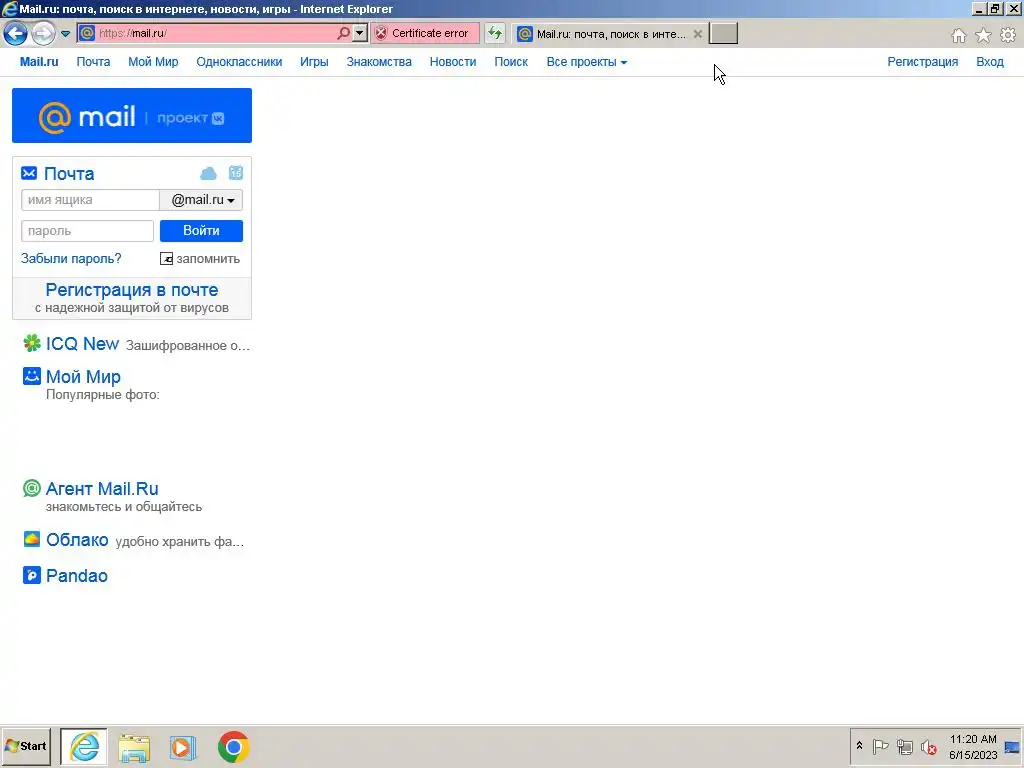Viewport: 1024px width, 768px height.
Task: Open the Мой Мир service link
Action: click(x=83, y=377)
